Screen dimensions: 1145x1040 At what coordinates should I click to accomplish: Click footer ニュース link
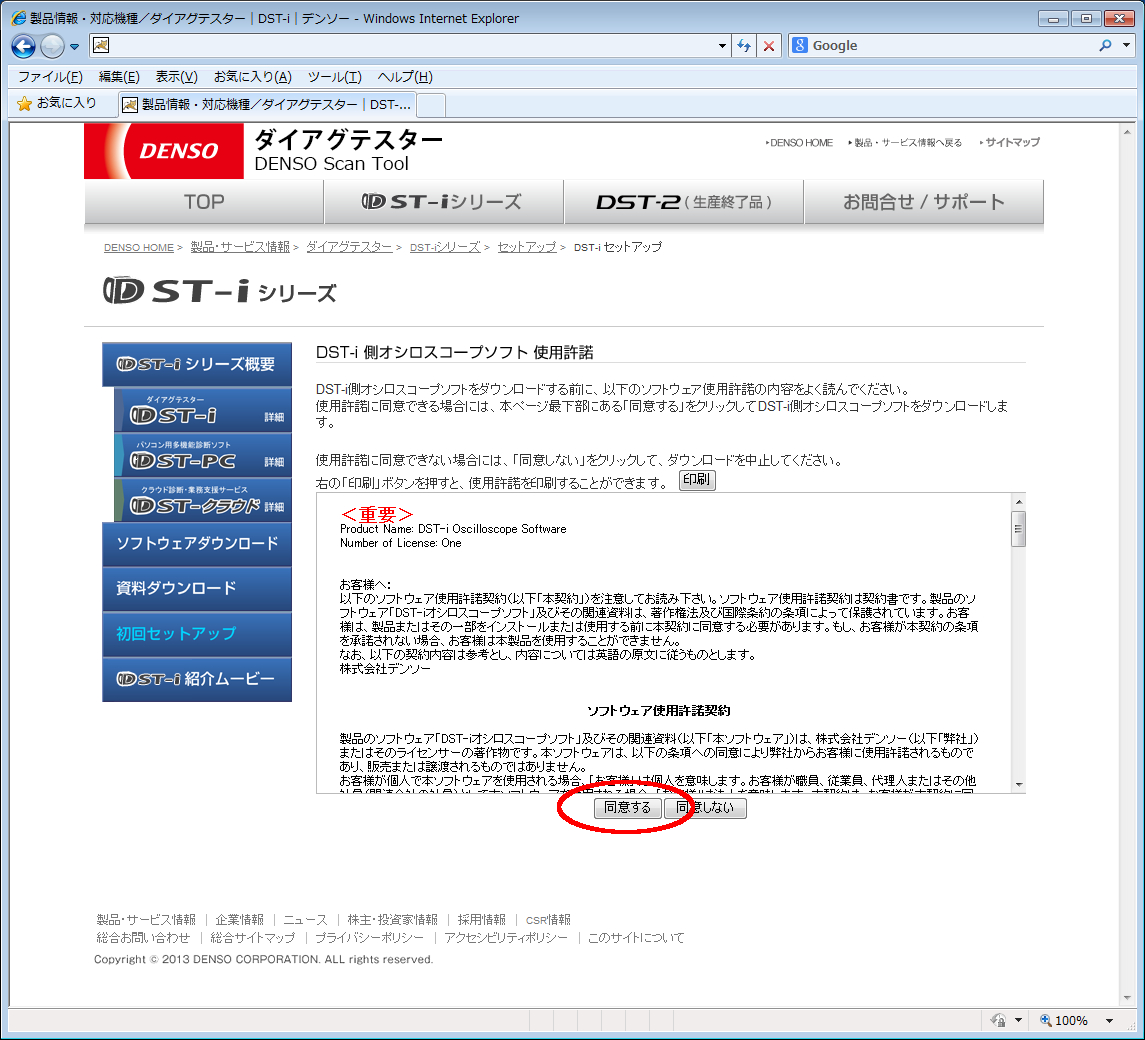pyautogui.click(x=305, y=919)
